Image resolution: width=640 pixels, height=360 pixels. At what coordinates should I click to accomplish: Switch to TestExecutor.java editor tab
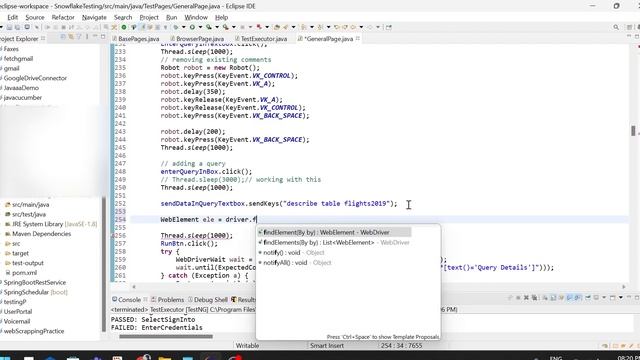point(261,39)
